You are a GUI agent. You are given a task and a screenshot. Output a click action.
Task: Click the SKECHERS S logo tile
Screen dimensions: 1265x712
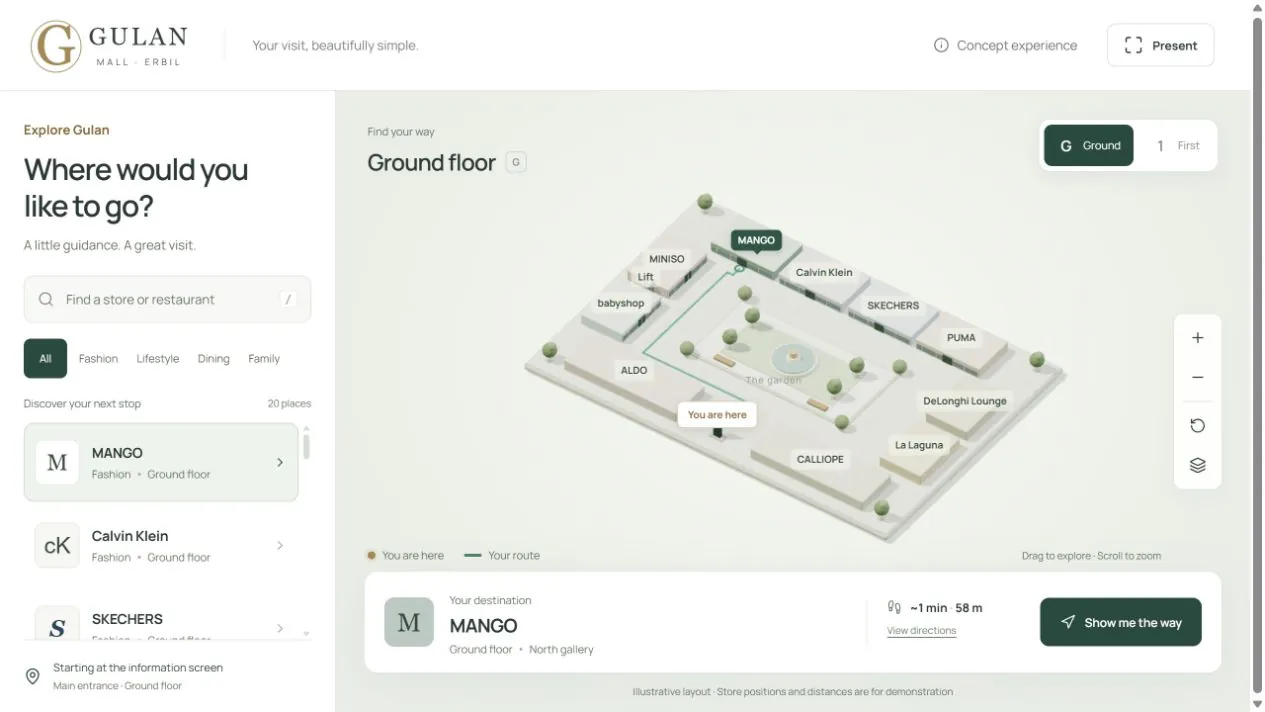point(57,625)
